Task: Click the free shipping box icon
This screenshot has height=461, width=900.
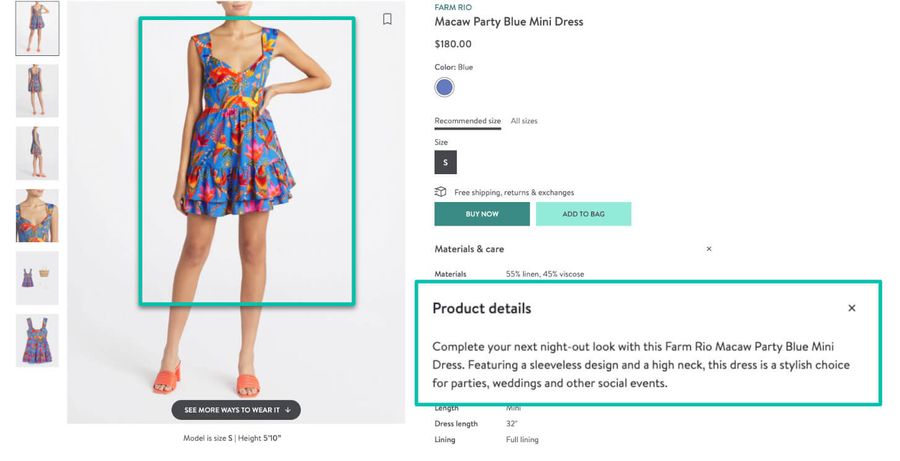Action: tap(440, 192)
